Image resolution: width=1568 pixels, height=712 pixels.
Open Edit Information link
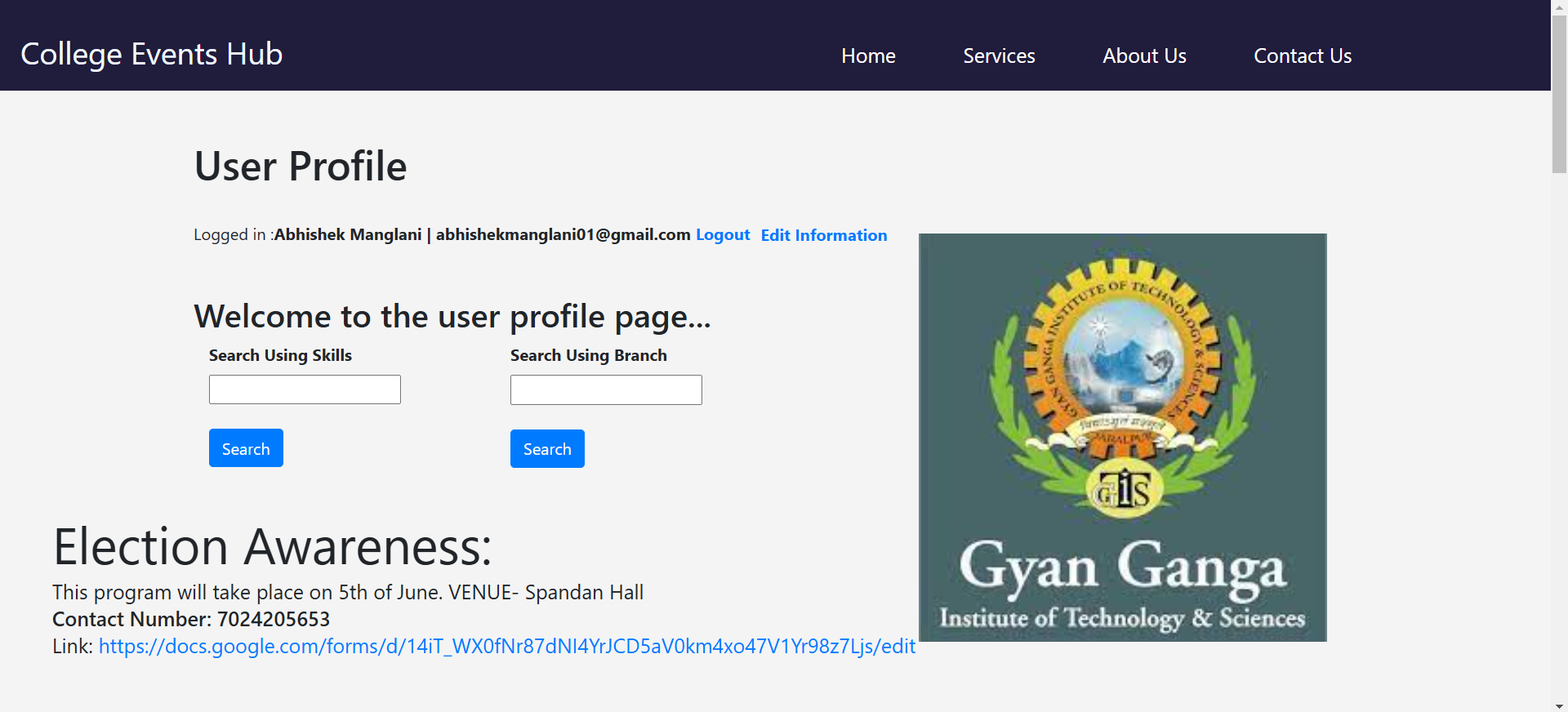[824, 235]
